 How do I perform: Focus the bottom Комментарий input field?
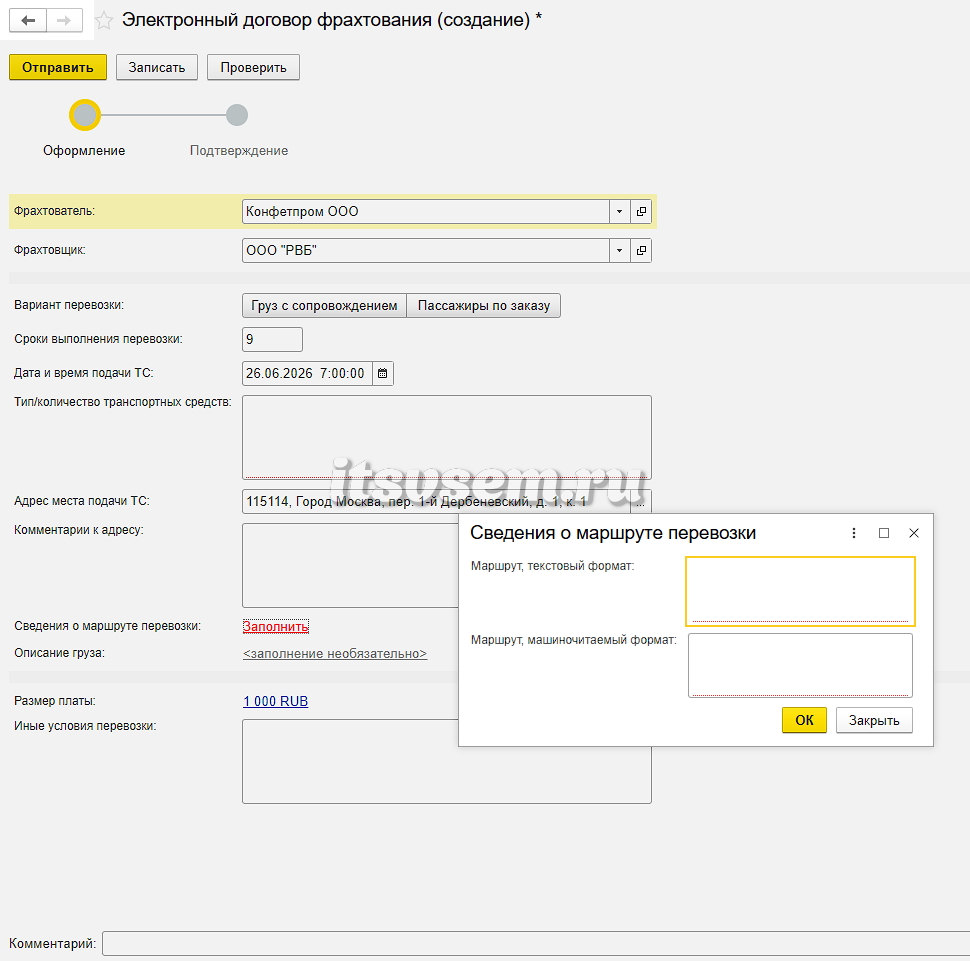tap(536, 944)
